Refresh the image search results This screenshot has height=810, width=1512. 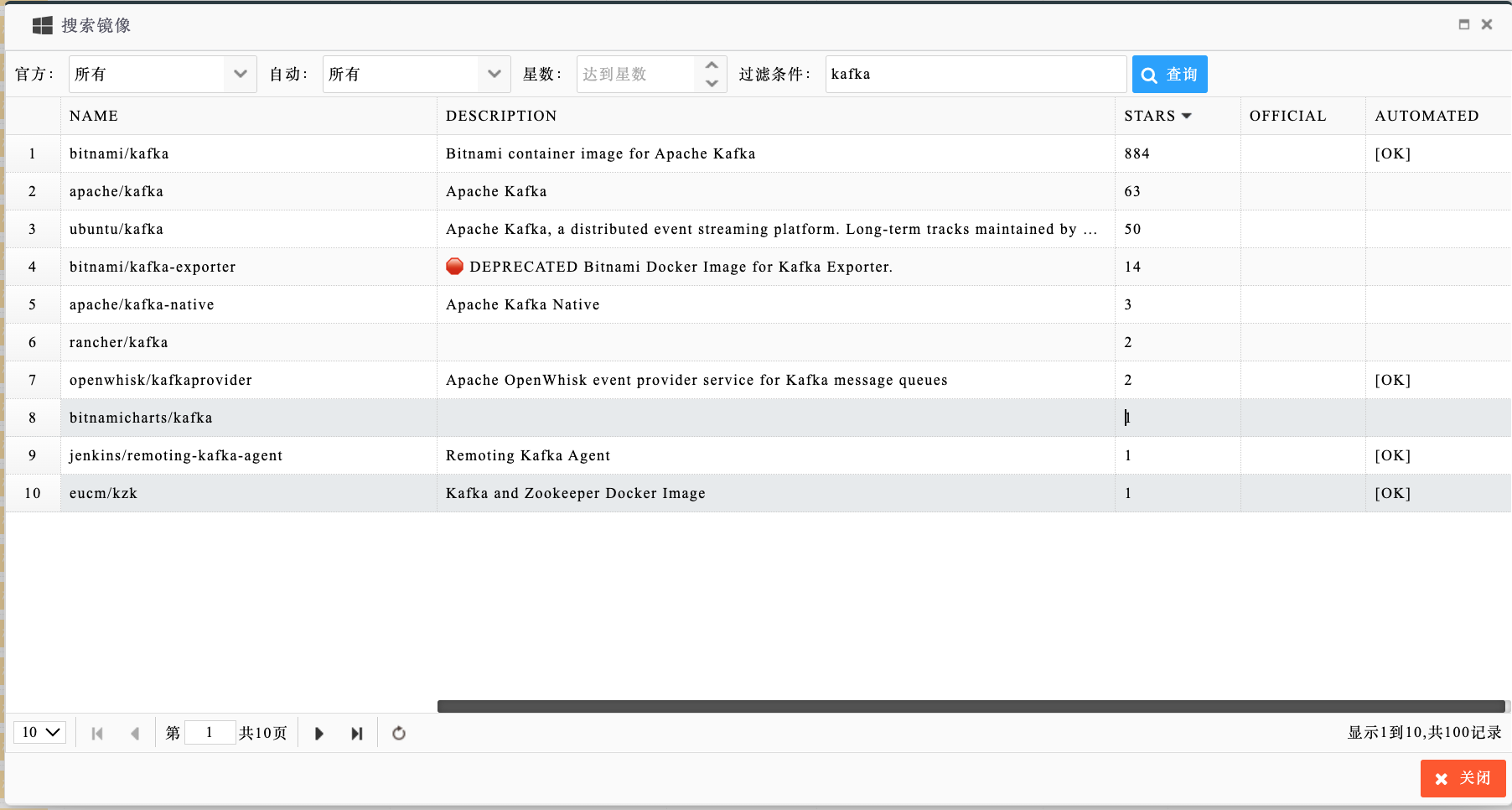399,734
